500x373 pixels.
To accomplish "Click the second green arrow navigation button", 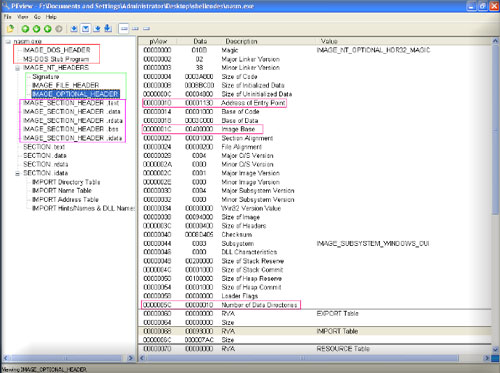I will tap(36, 29).
